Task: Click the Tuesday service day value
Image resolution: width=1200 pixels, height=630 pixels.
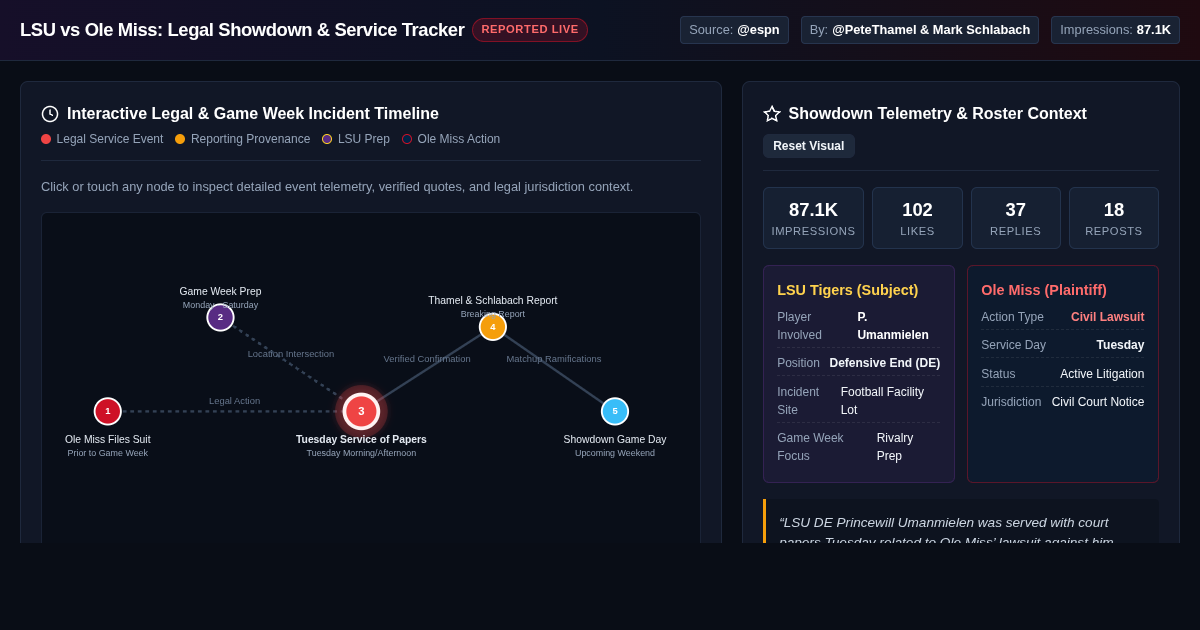Action: point(1120,345)
